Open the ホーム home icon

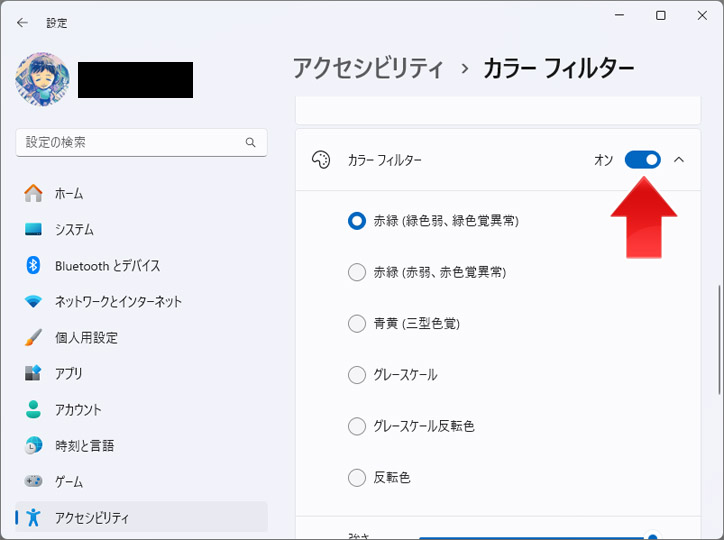pos(33,193)
